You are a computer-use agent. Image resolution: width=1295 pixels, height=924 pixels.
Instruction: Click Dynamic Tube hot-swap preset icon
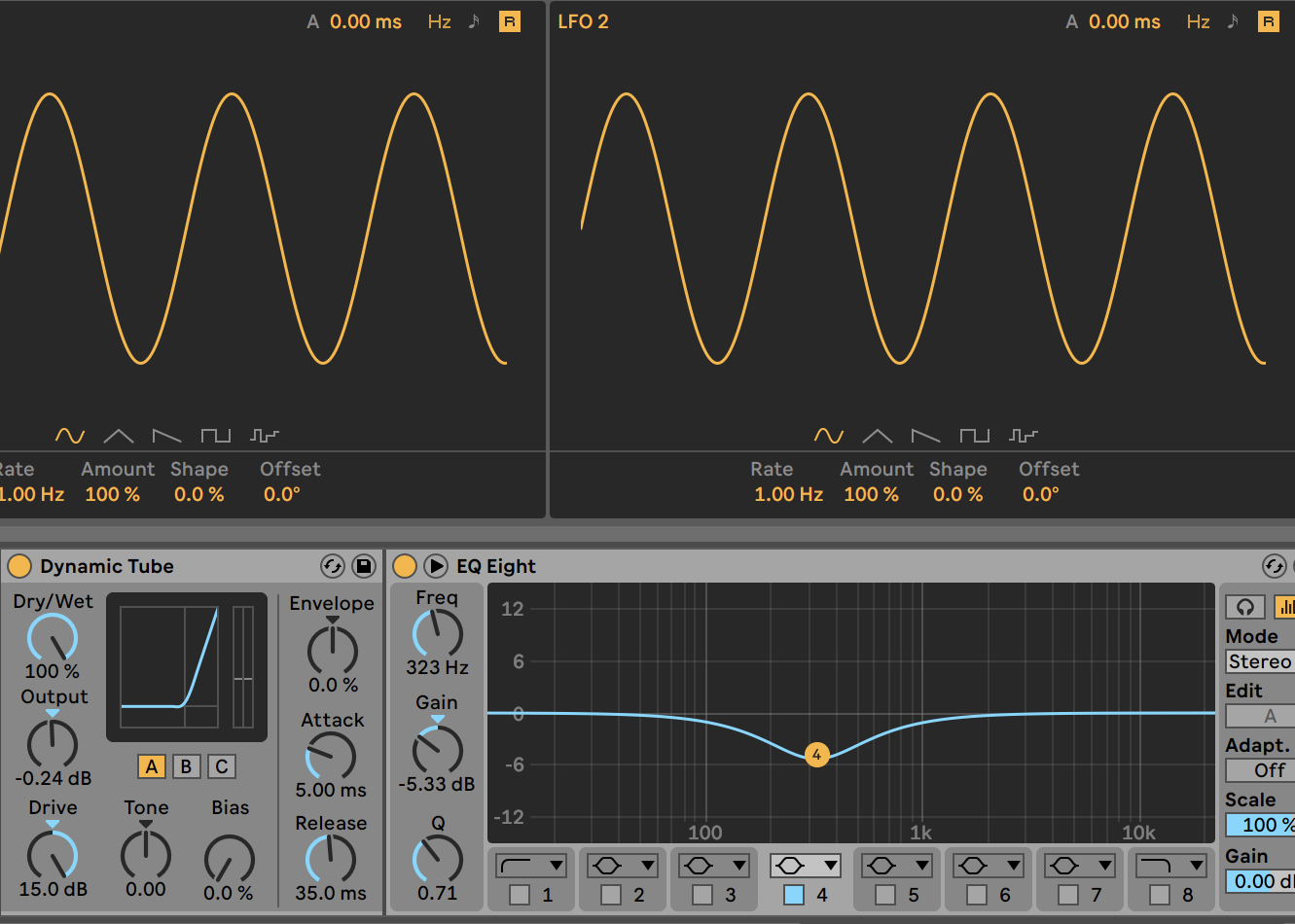(x=333, y=566)
